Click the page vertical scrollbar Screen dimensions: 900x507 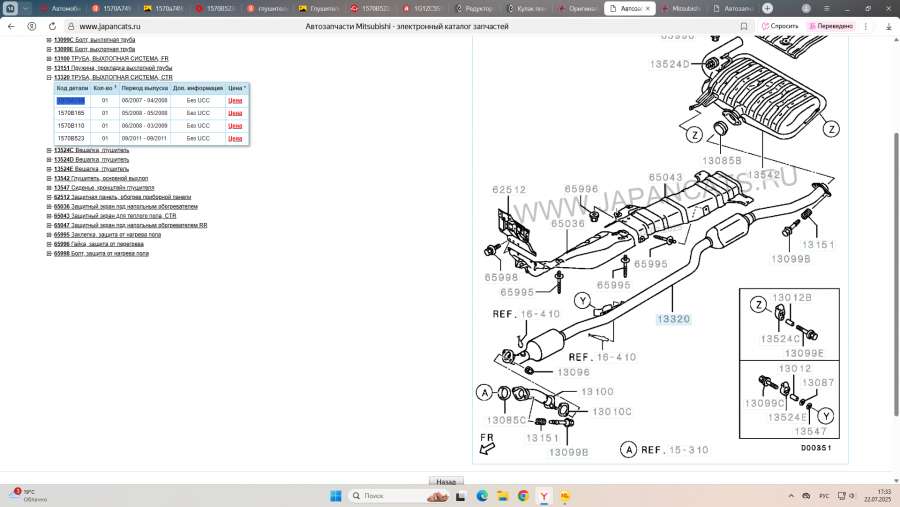[896, 274]
